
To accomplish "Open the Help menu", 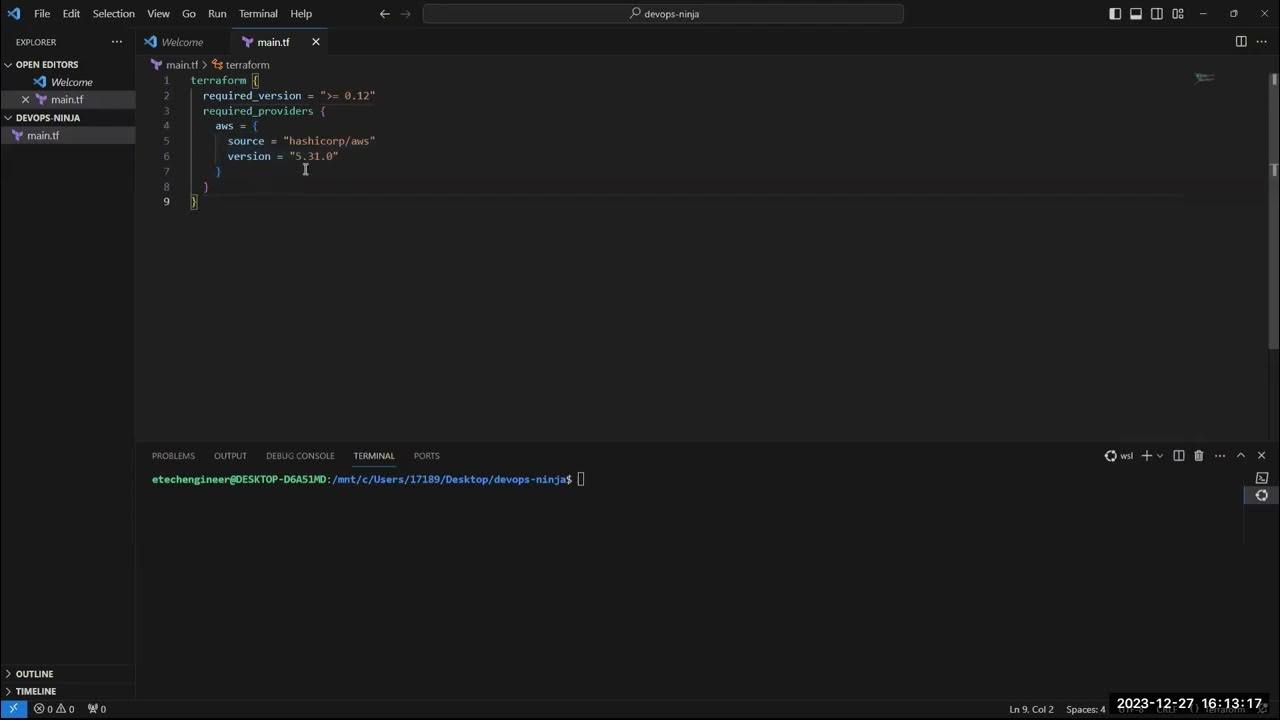I will [x=301, y=14].
